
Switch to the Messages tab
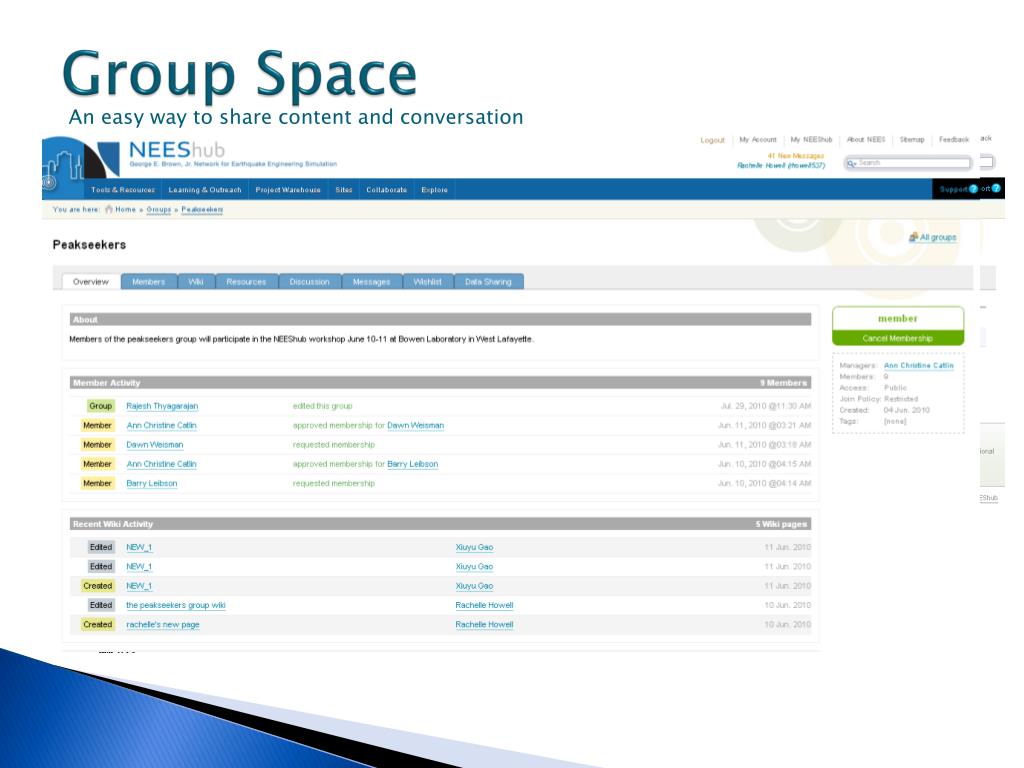[372, 281]
